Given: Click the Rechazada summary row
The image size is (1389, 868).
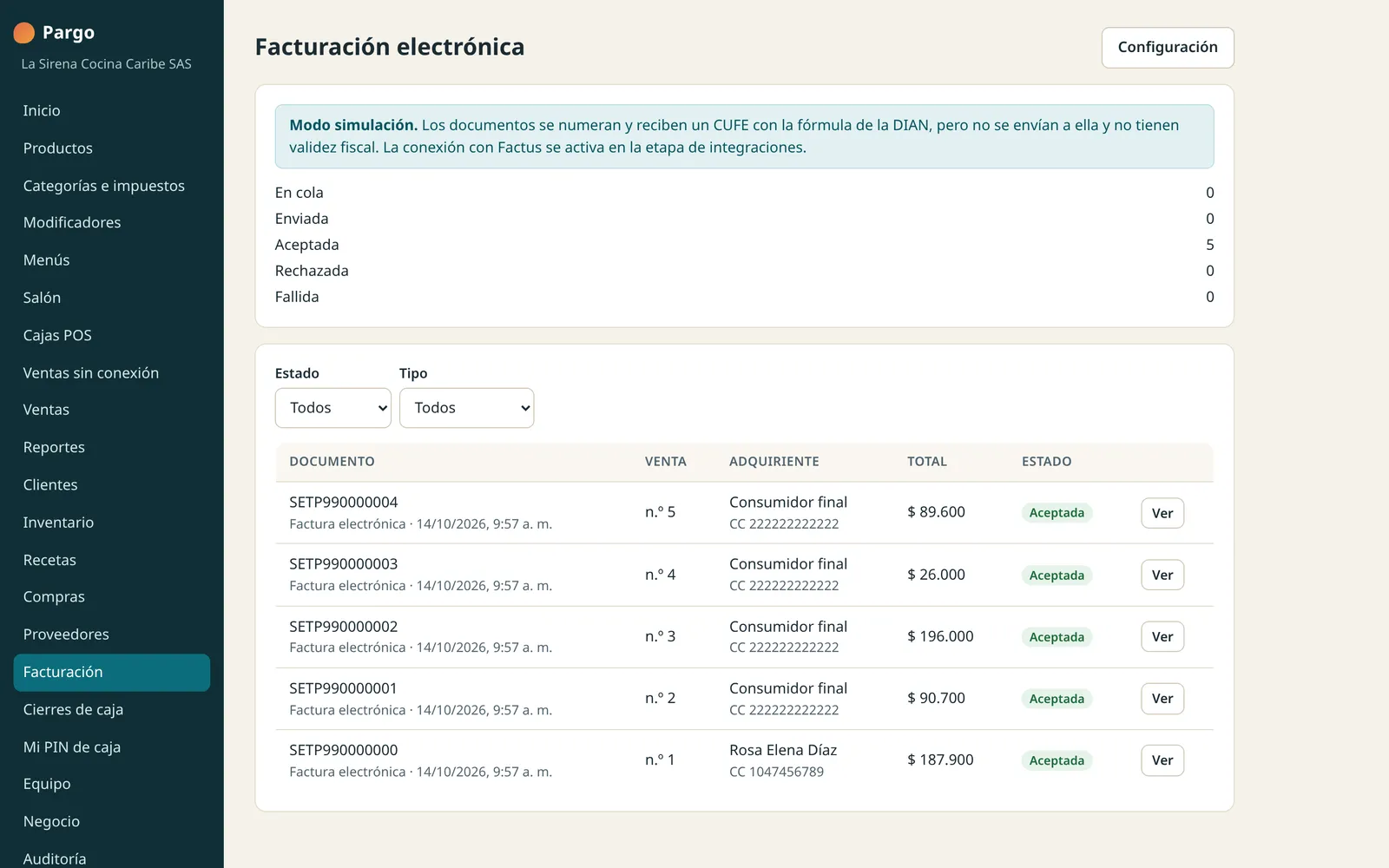Looking at the screenshot, I should tap(745, 271).
